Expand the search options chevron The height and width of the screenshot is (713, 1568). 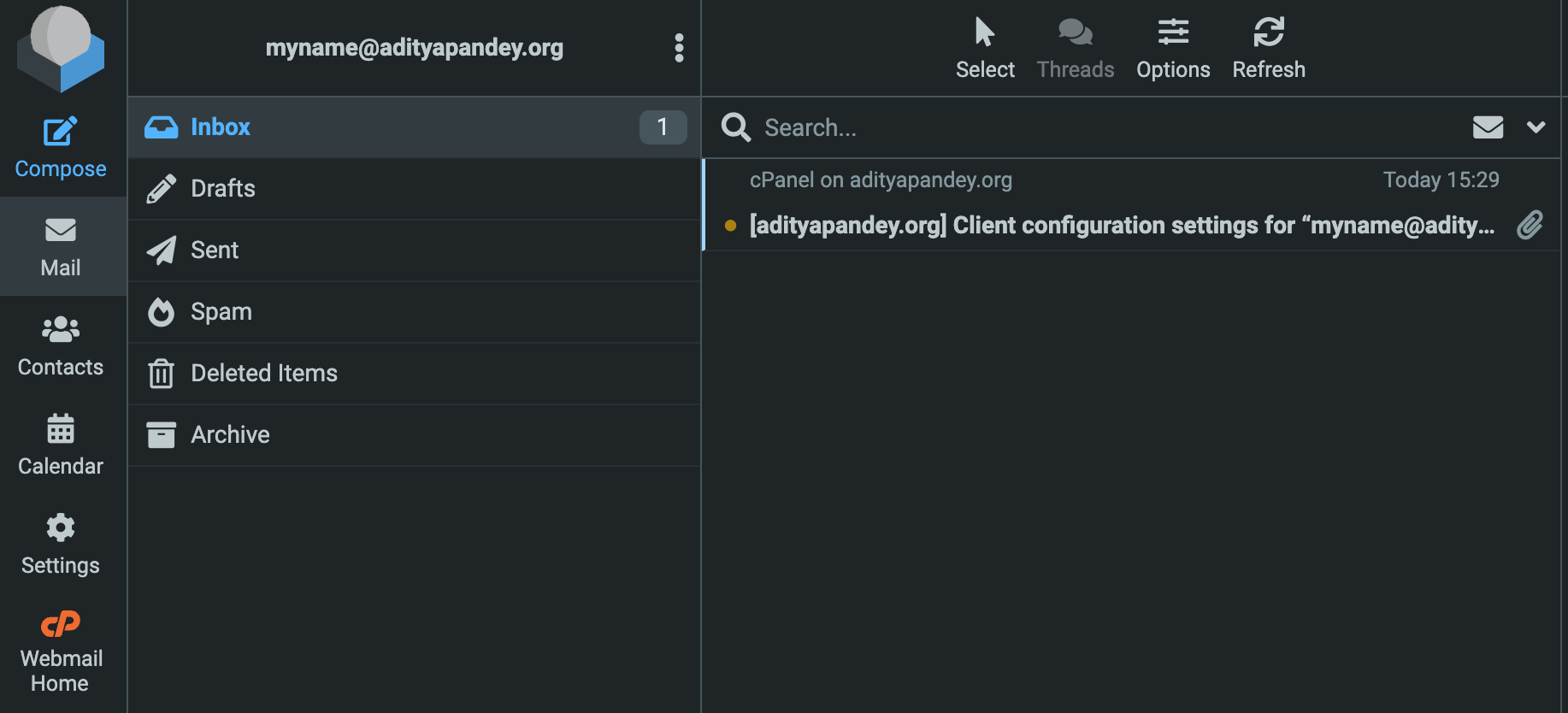(x=1536, y=127)
